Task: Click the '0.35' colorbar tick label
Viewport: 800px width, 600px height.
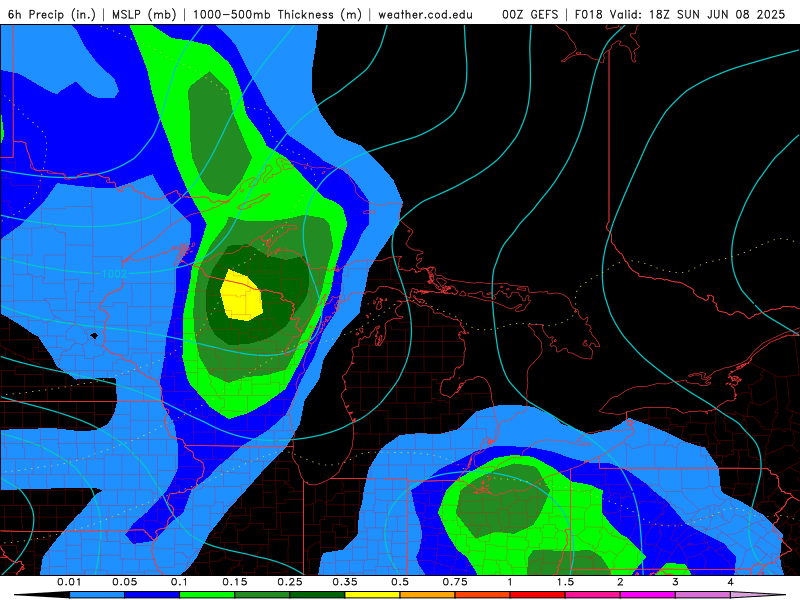Action: (345, 582)
